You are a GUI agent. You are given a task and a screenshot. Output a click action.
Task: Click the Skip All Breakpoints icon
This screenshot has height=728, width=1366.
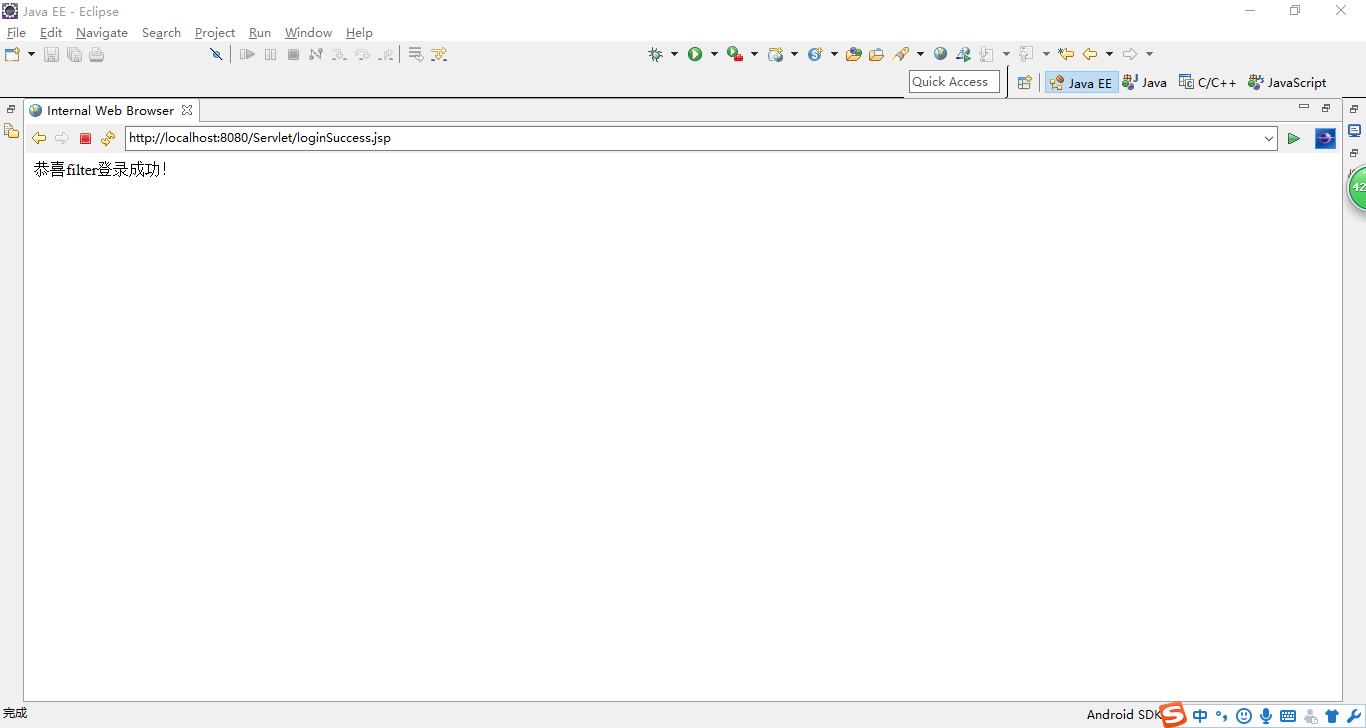pos(216,54)
